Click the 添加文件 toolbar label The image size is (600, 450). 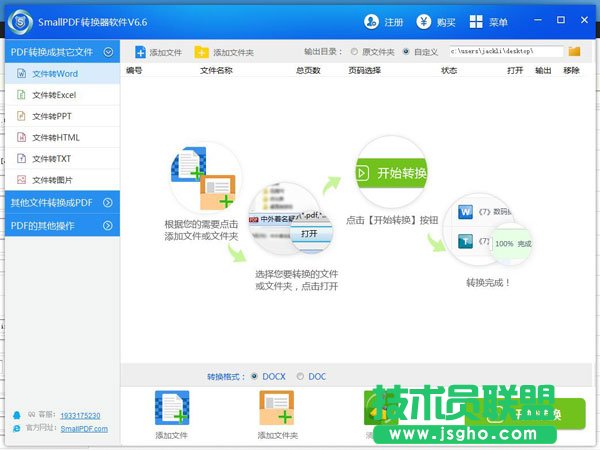(x=165, y=52)
